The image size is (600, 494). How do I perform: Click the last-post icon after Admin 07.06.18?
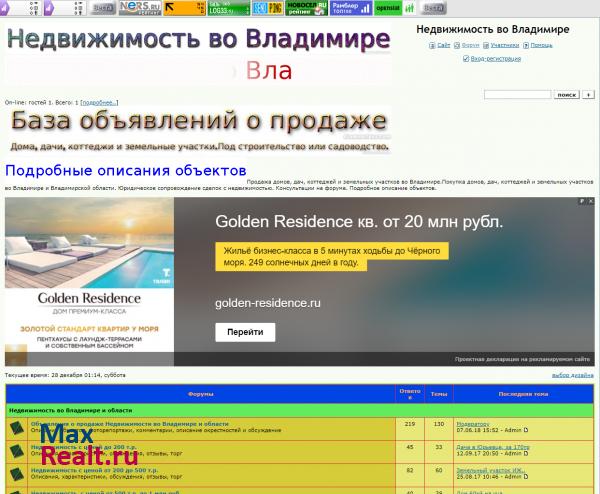click(x=526, y=430)
